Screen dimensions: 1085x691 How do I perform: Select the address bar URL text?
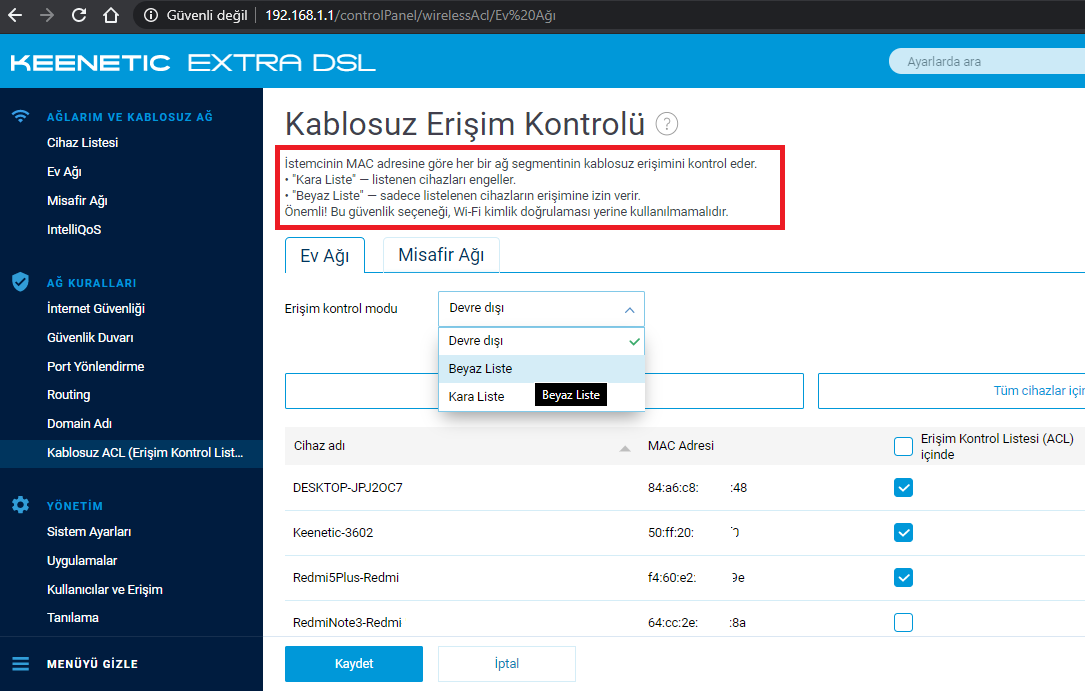(410, 15)
